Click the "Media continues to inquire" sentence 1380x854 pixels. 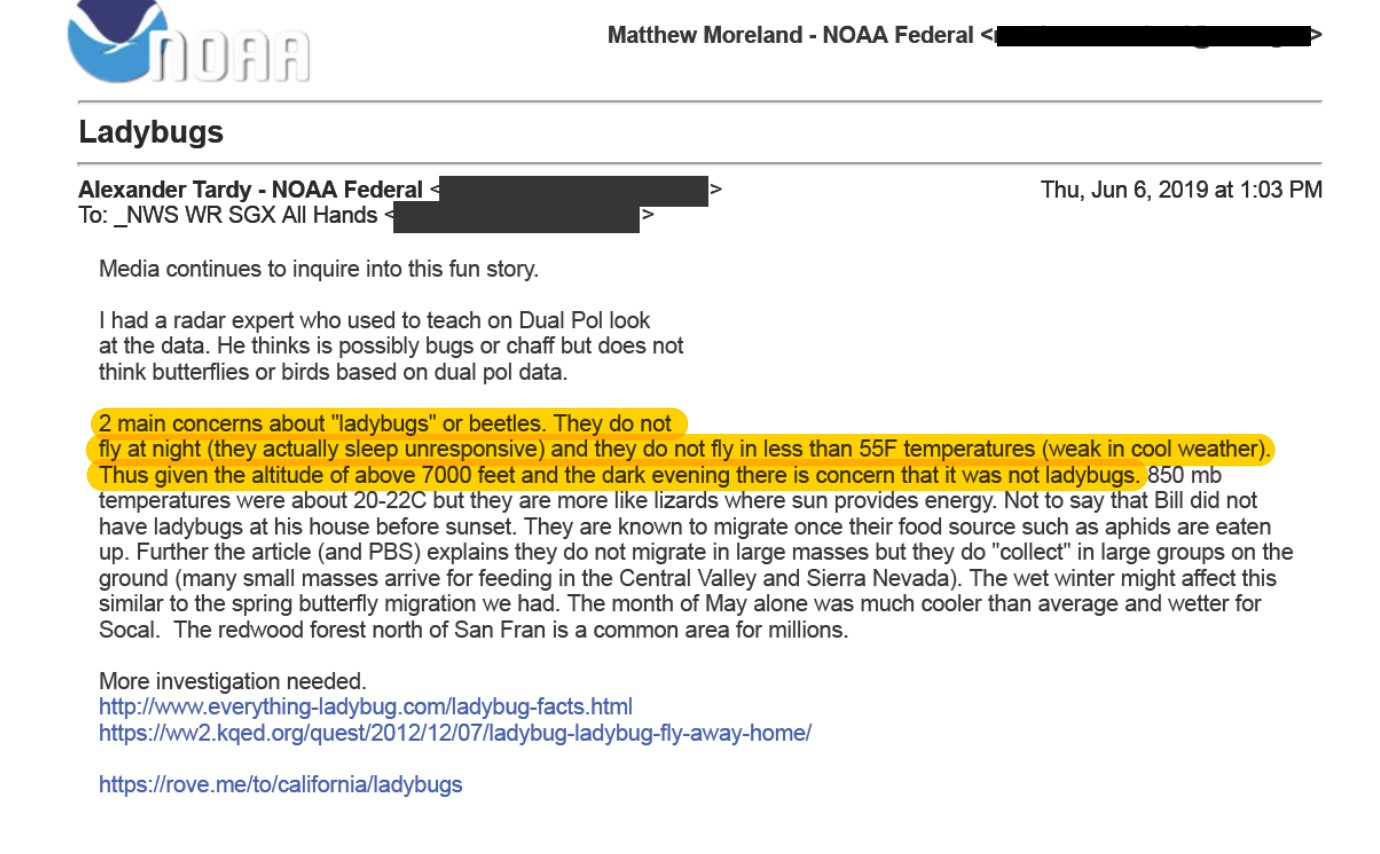point(318,269)
